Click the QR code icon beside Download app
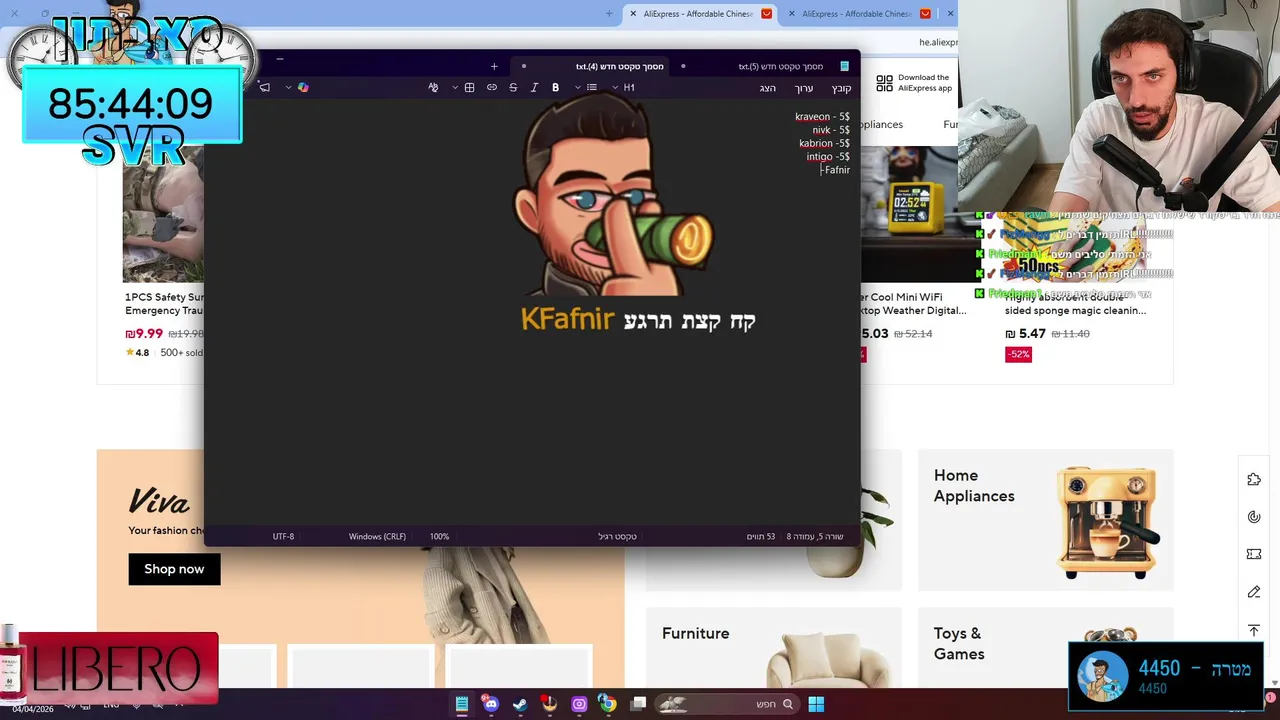The width and height of the screenshot is (1280, 720). pyautogui.click(x=884, y=84)
